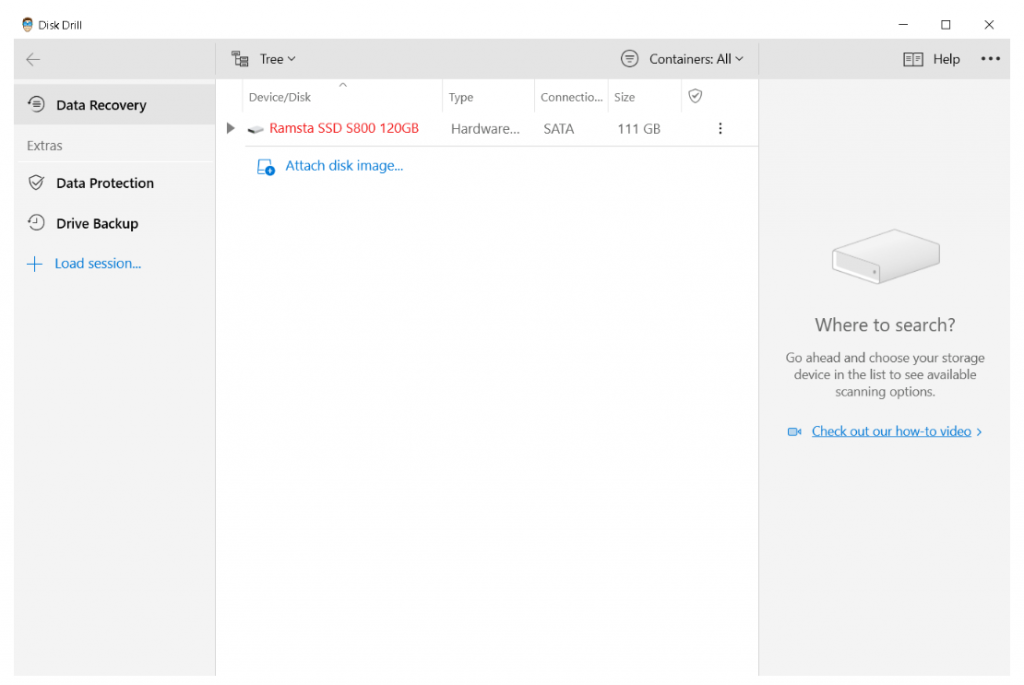Click the Help book icon
This screenshot has width=1024, height=685.
tap(912, 60)
